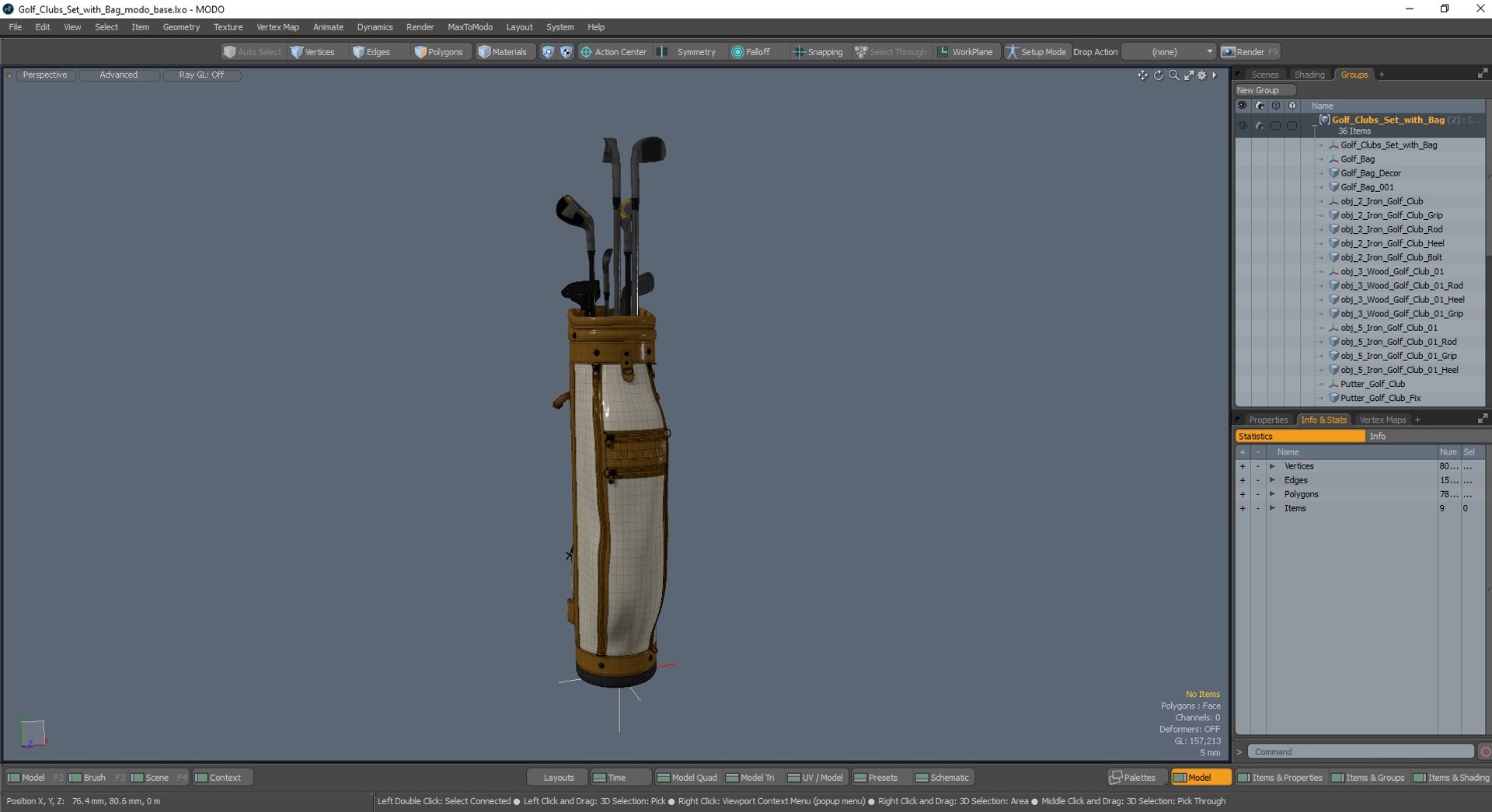The image size is (1492, 812).
Task: Toggle Symmetry tool
Action: click(x=688, y=52)
